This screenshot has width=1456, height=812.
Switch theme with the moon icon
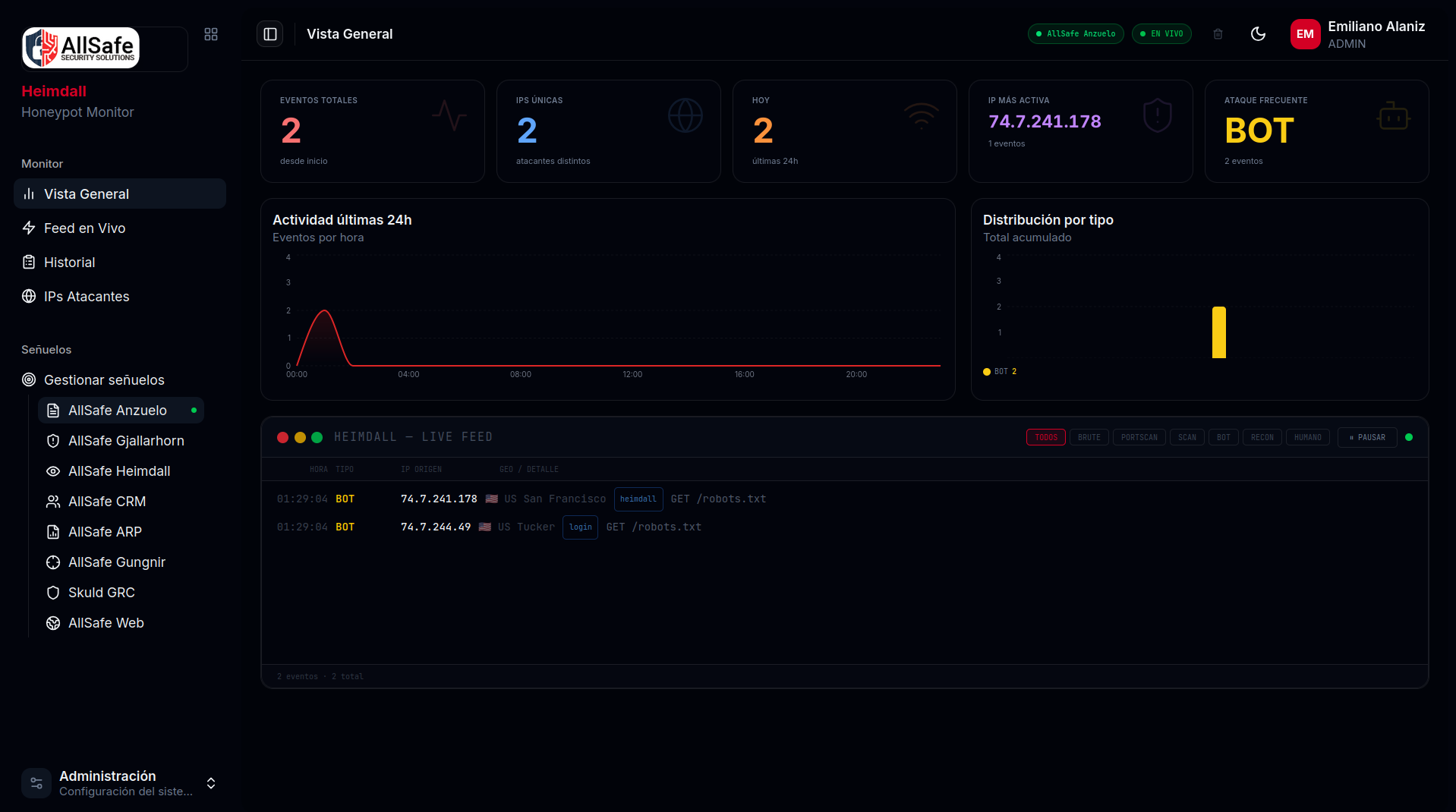(1258, 33)
